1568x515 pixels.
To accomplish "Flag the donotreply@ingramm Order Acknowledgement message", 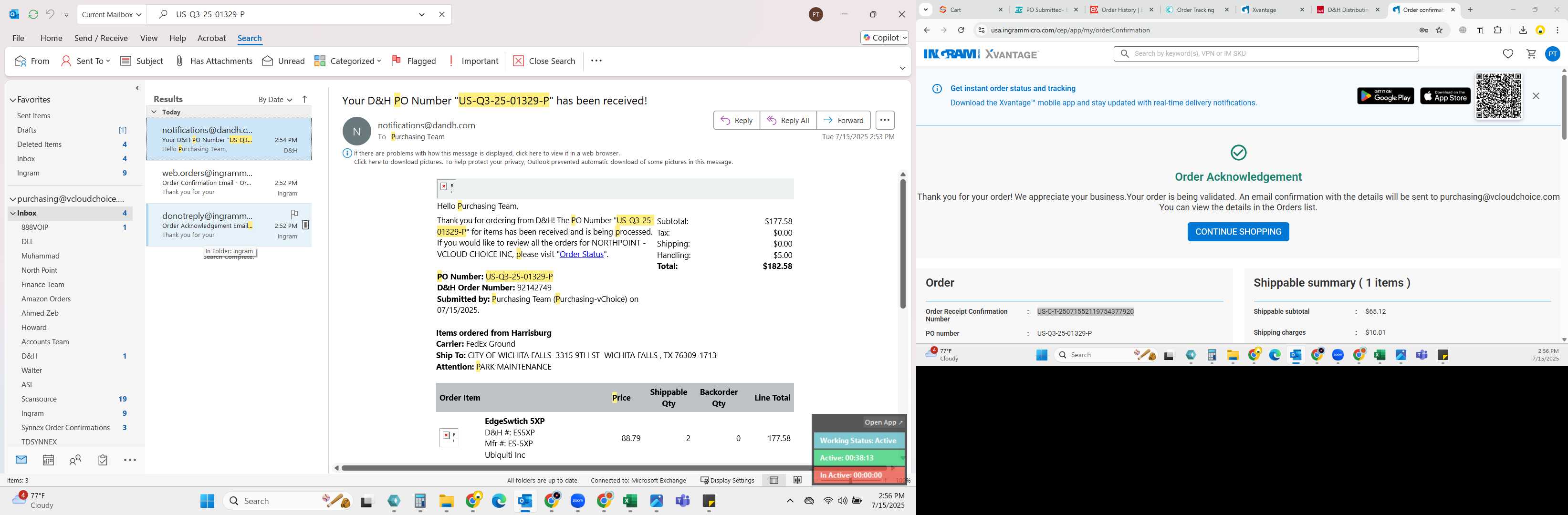I will pyautogui.click(x=294, y=214).
